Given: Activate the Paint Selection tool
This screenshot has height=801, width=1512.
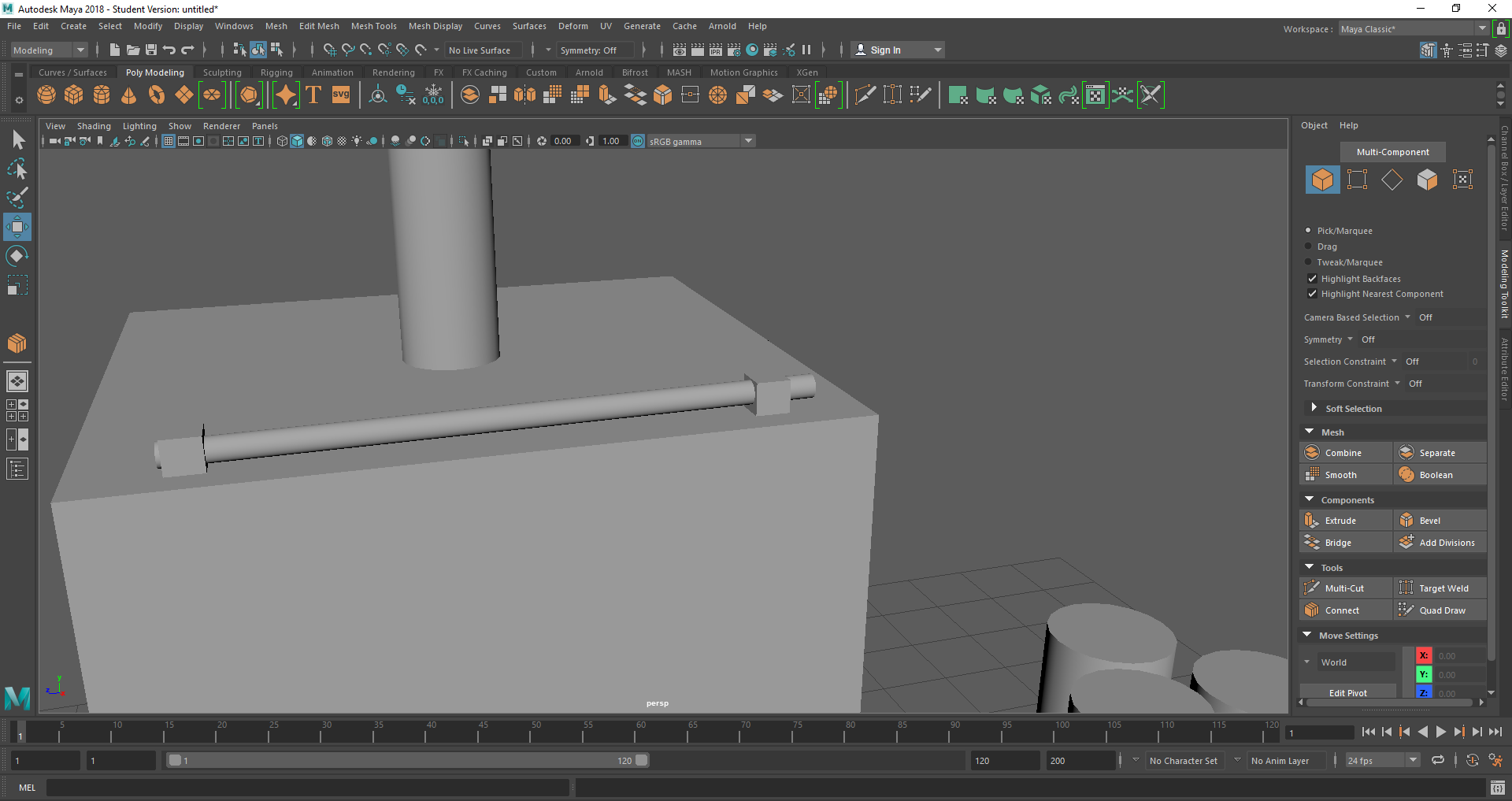Looking at the screenshot, I should pyautogui.click(x=17, y=198).
